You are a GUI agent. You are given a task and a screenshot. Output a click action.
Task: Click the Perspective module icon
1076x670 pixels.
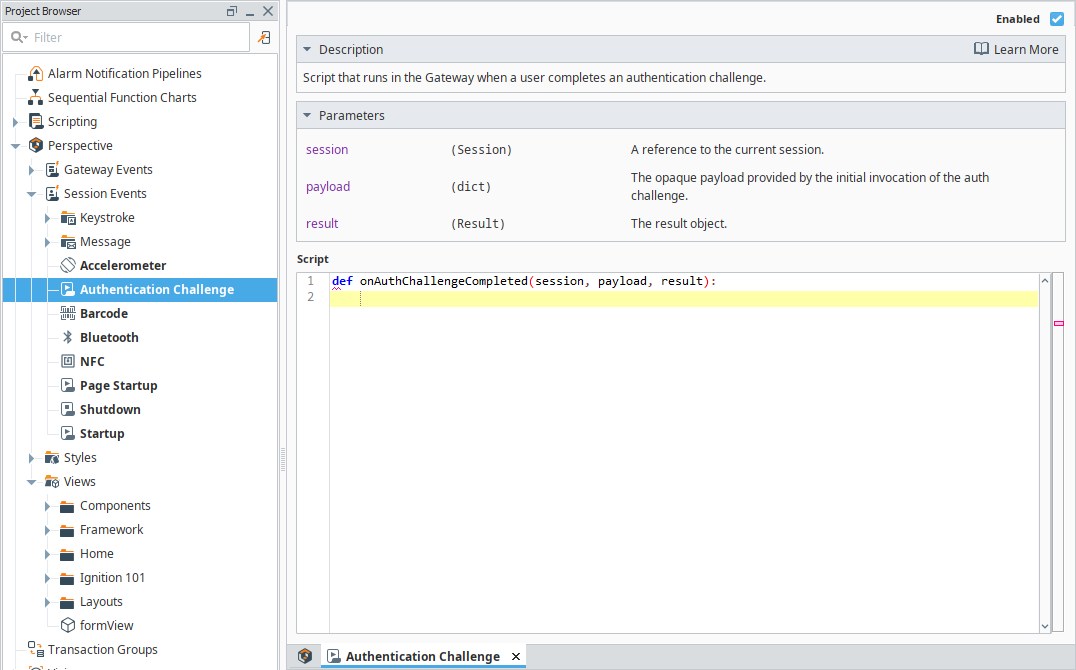click(x=36, y=146)
